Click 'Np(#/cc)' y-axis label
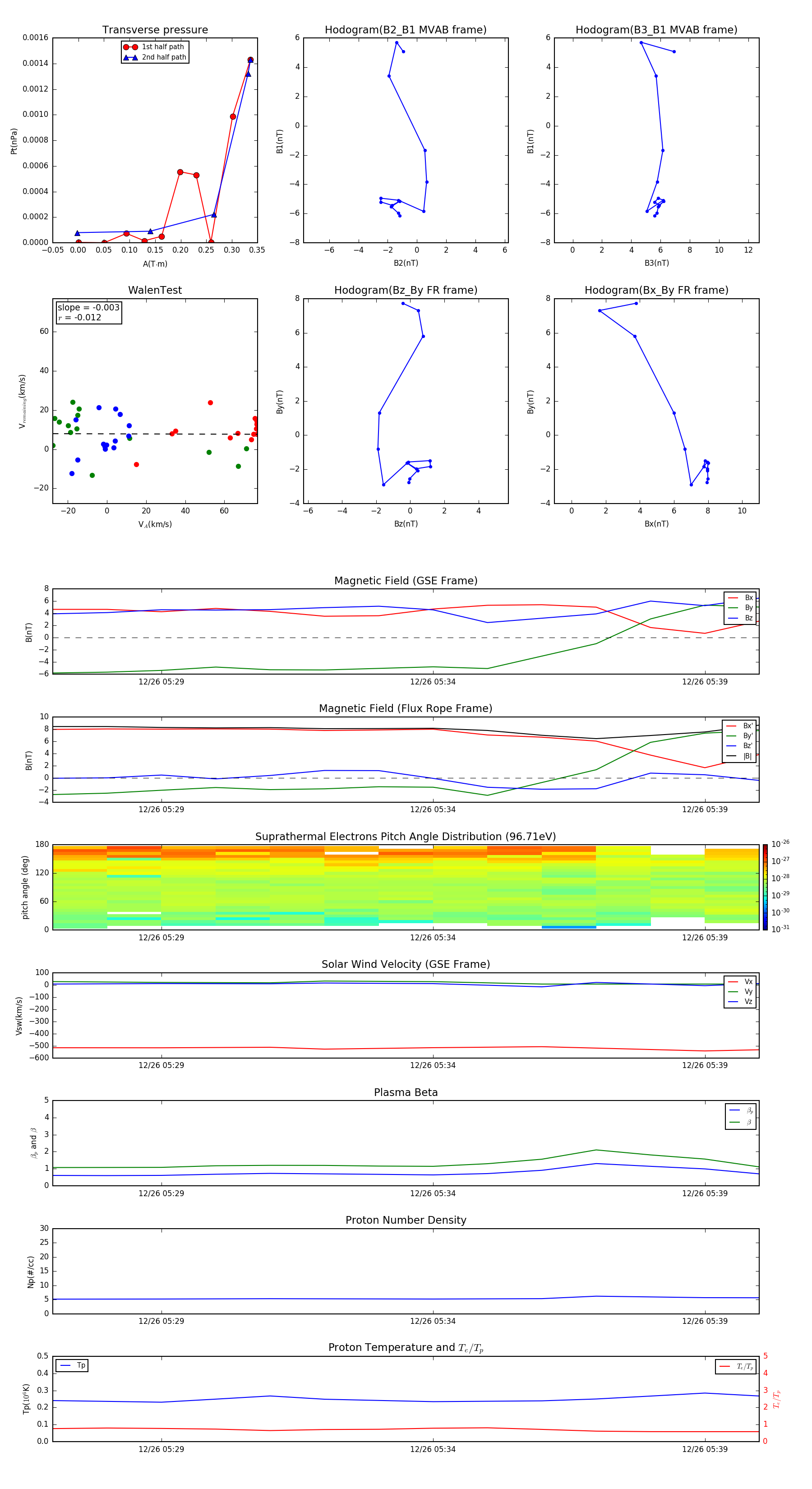The width and height of the screenshot is (812, 1489). click(x=31, y=1272)
